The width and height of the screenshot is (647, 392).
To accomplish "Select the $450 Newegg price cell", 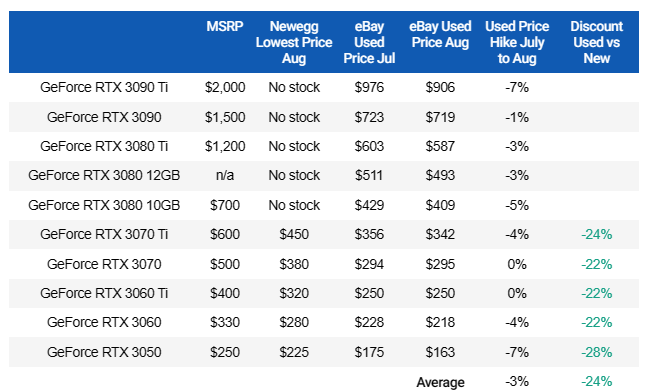I will [294, 234].
